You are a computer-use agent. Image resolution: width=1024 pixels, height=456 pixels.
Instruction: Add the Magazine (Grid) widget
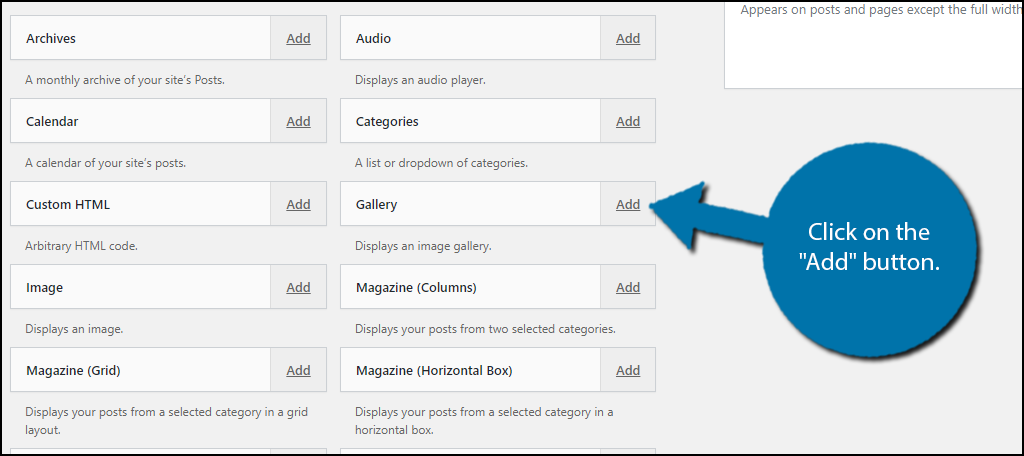(x=298, y=370)
